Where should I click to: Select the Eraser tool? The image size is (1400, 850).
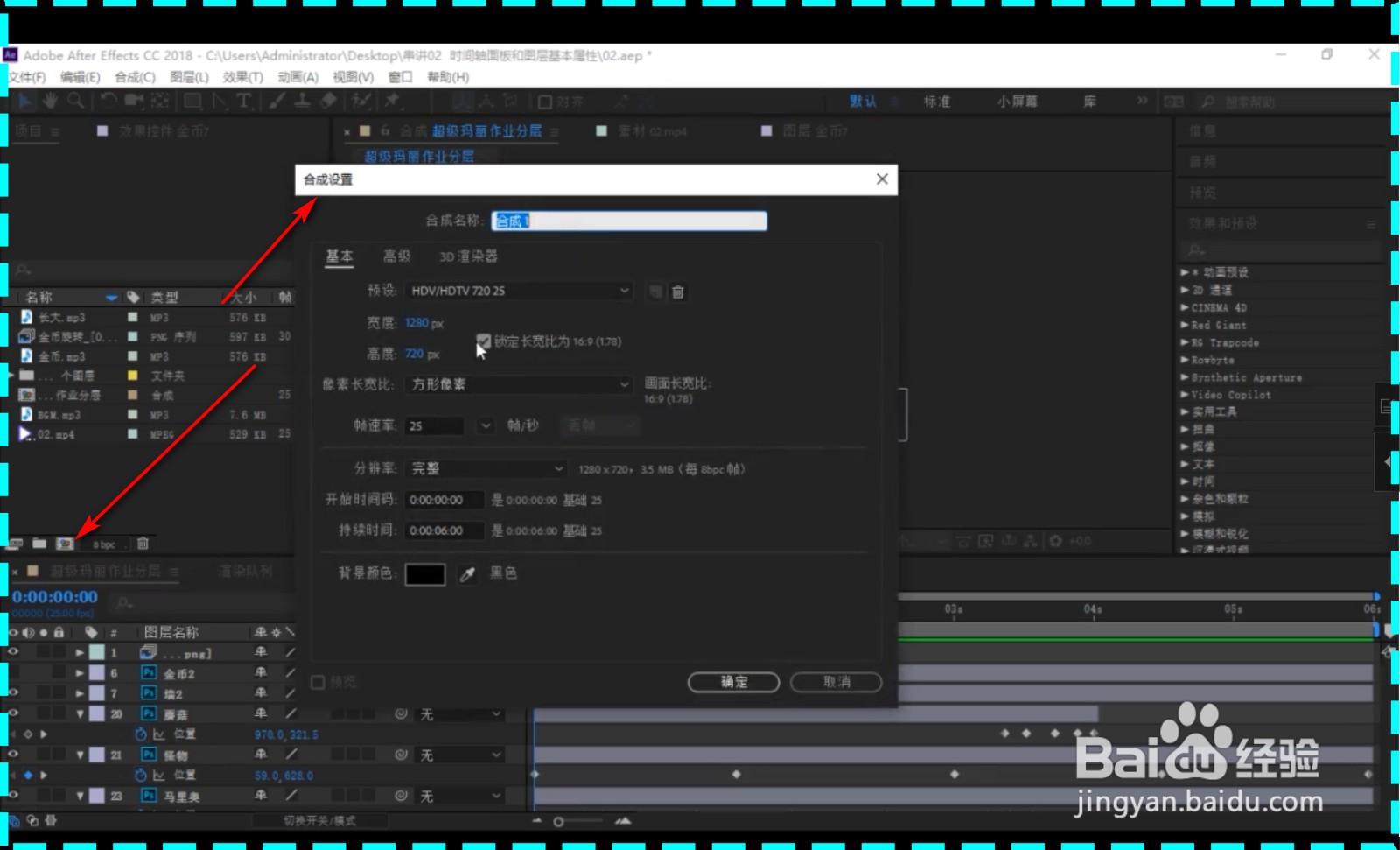(x=328, y=102)
